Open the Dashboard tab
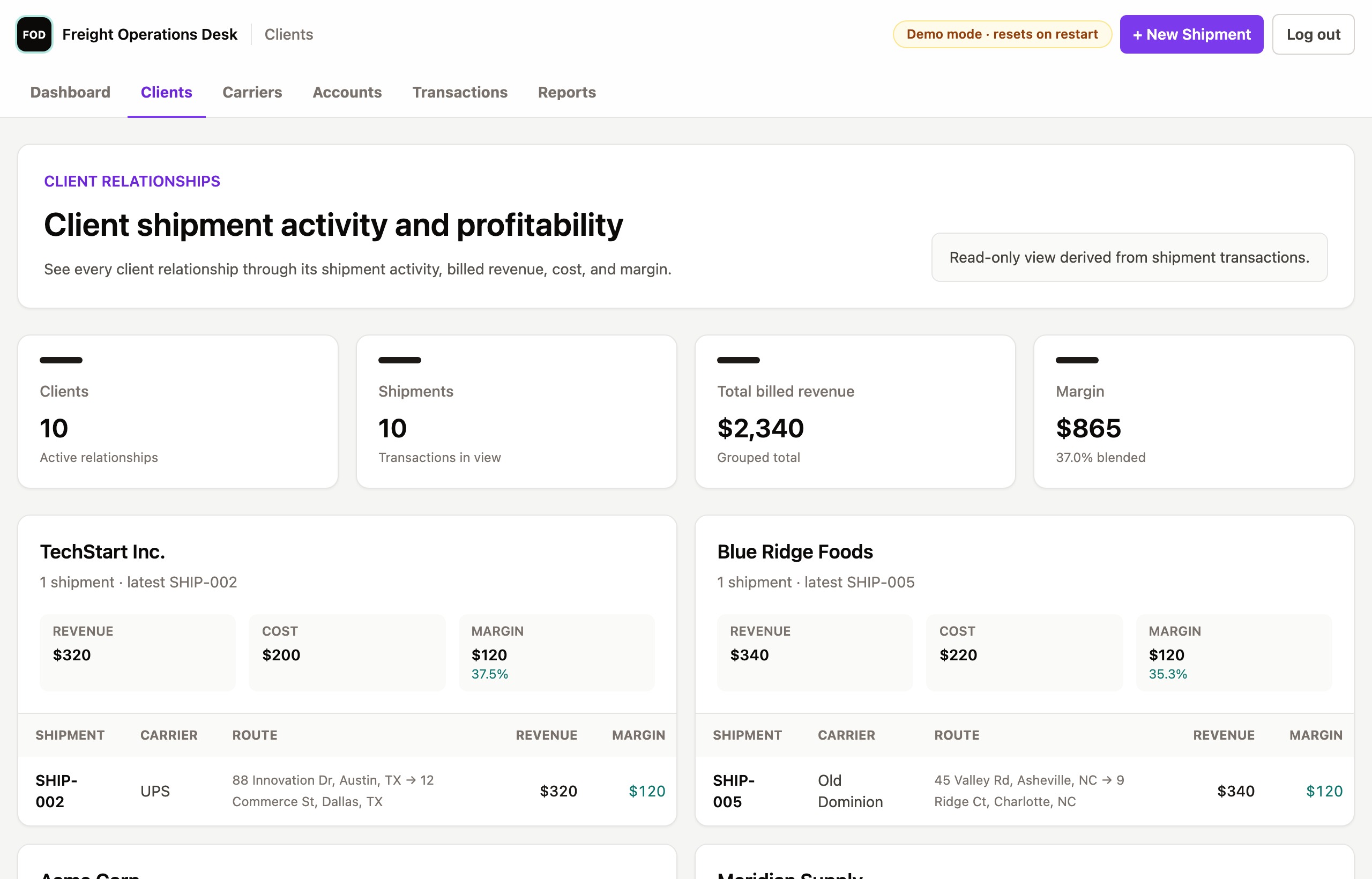Screen dimensions: 1372x879 tap(70, 93)
